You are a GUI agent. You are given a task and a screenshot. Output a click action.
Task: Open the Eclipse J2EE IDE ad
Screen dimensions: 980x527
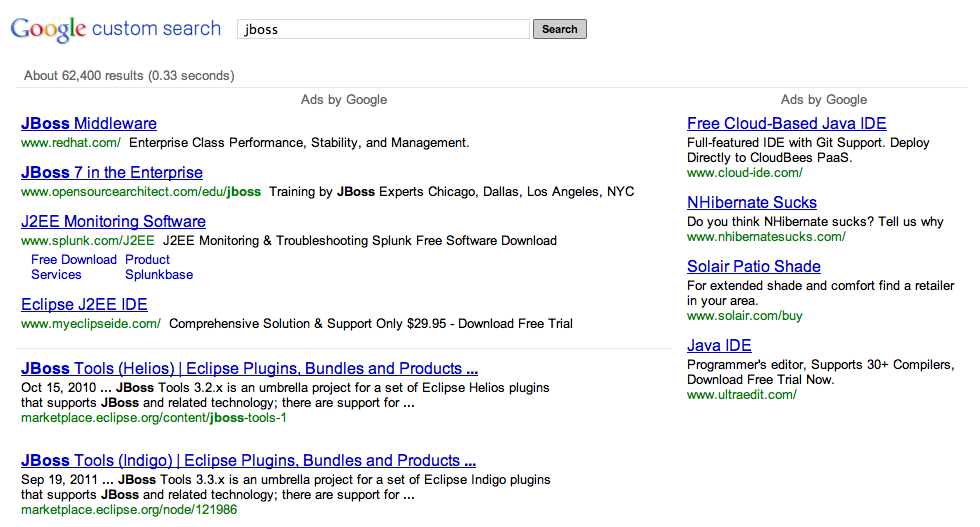[x=84, y=305]
